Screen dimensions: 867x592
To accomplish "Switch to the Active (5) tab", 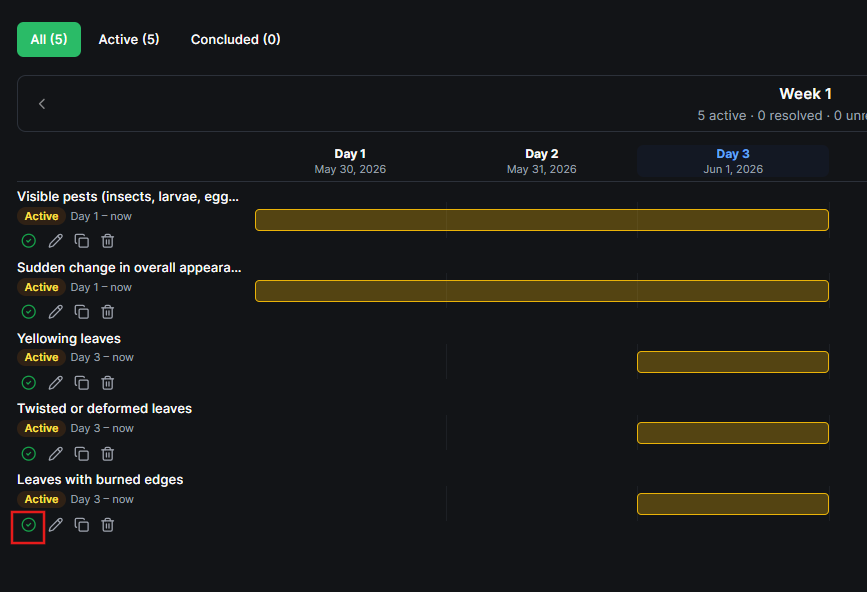I will click(129, 39).
